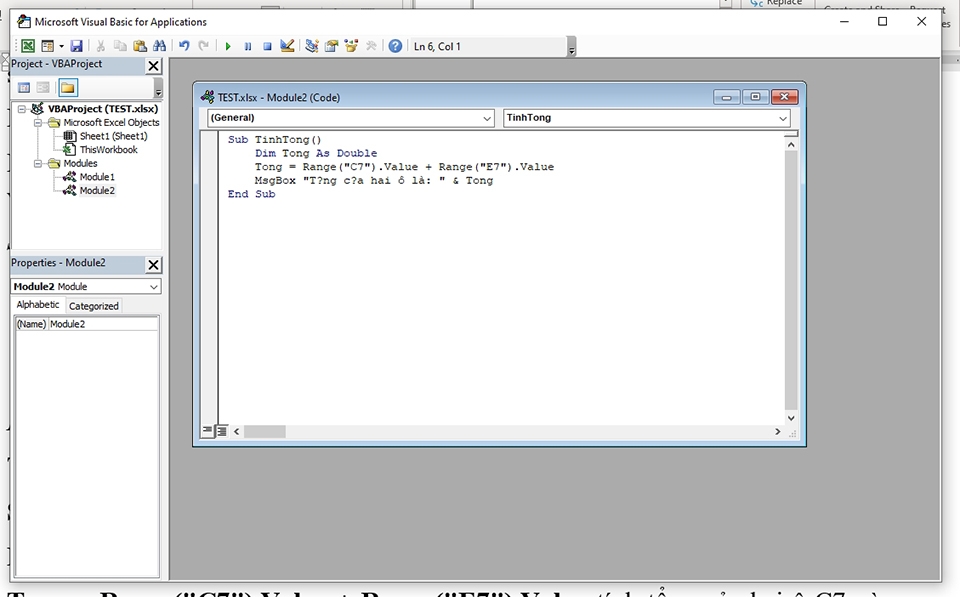Close the Module2 code window
The width and height of the screenshot is (960, 597).
click(x=784, y=97)
